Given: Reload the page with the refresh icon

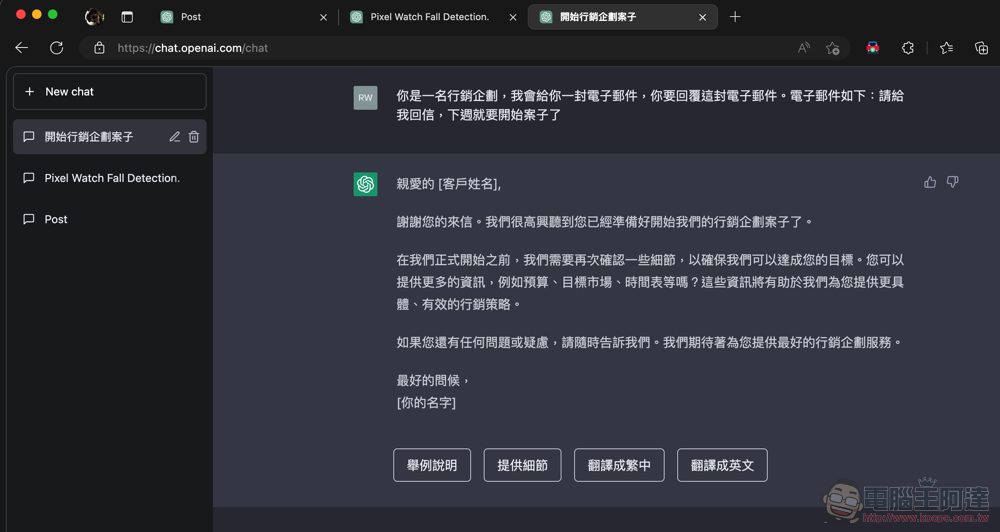Looking at the screenshot, I should (x=57, y=48).
